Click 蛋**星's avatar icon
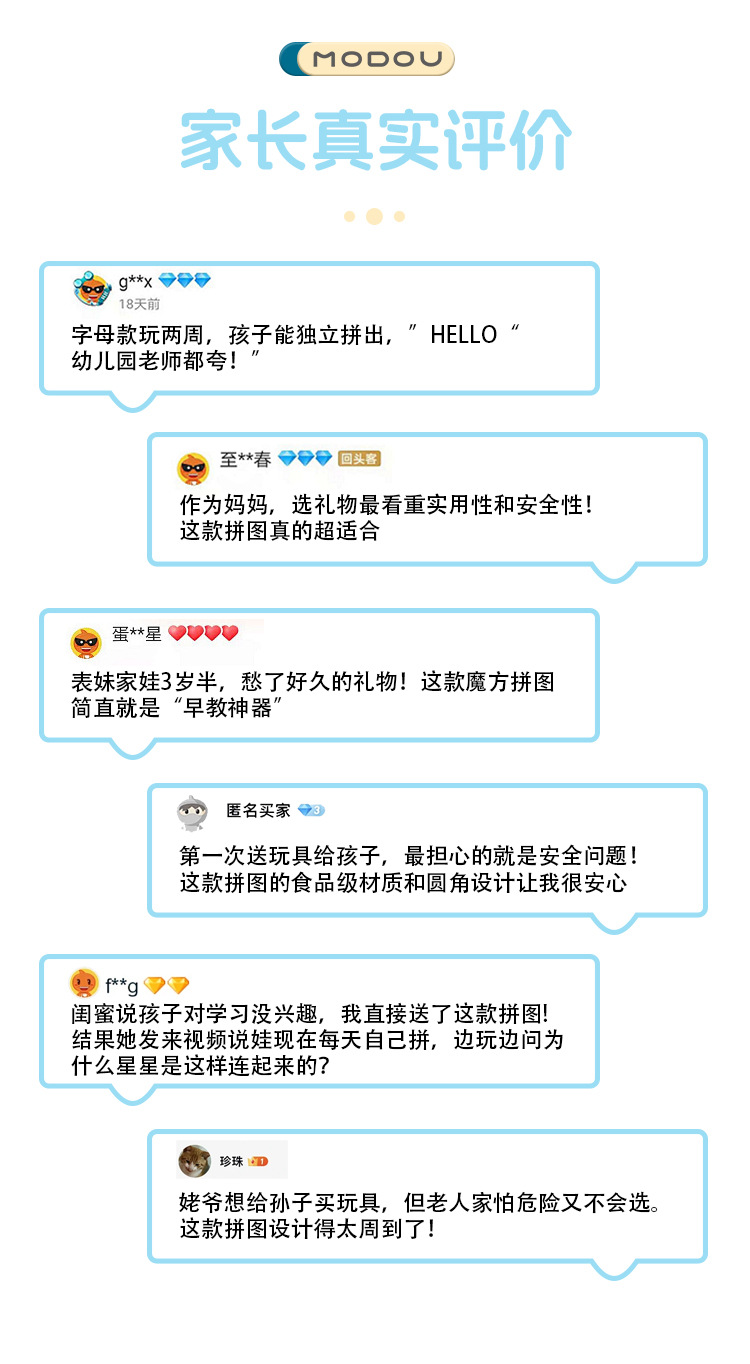750x1364 pixels. coord(86,641)
